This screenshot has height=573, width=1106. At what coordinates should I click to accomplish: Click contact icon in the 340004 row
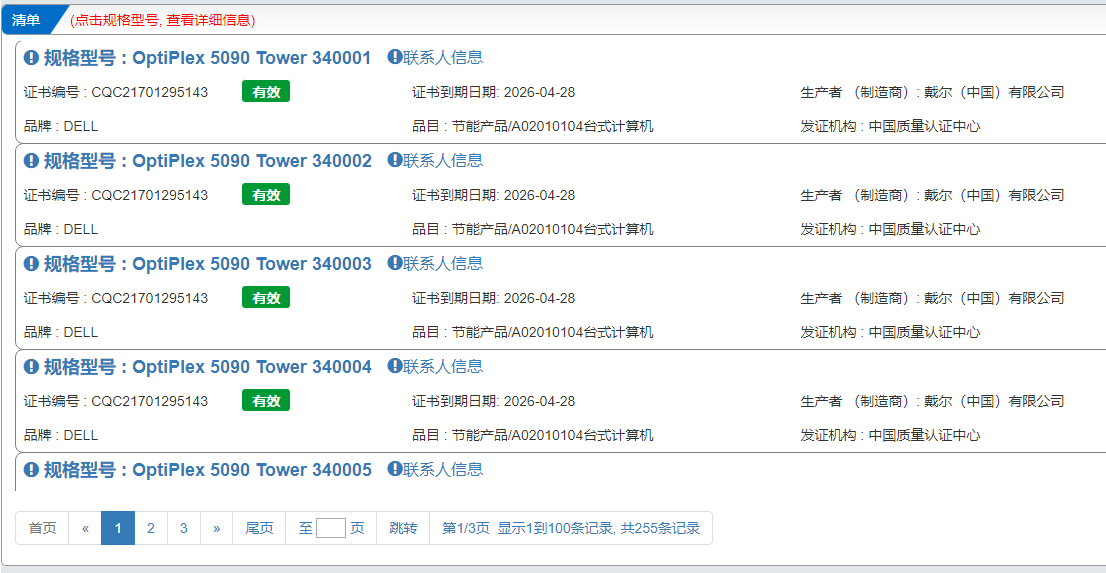(394, 366)
